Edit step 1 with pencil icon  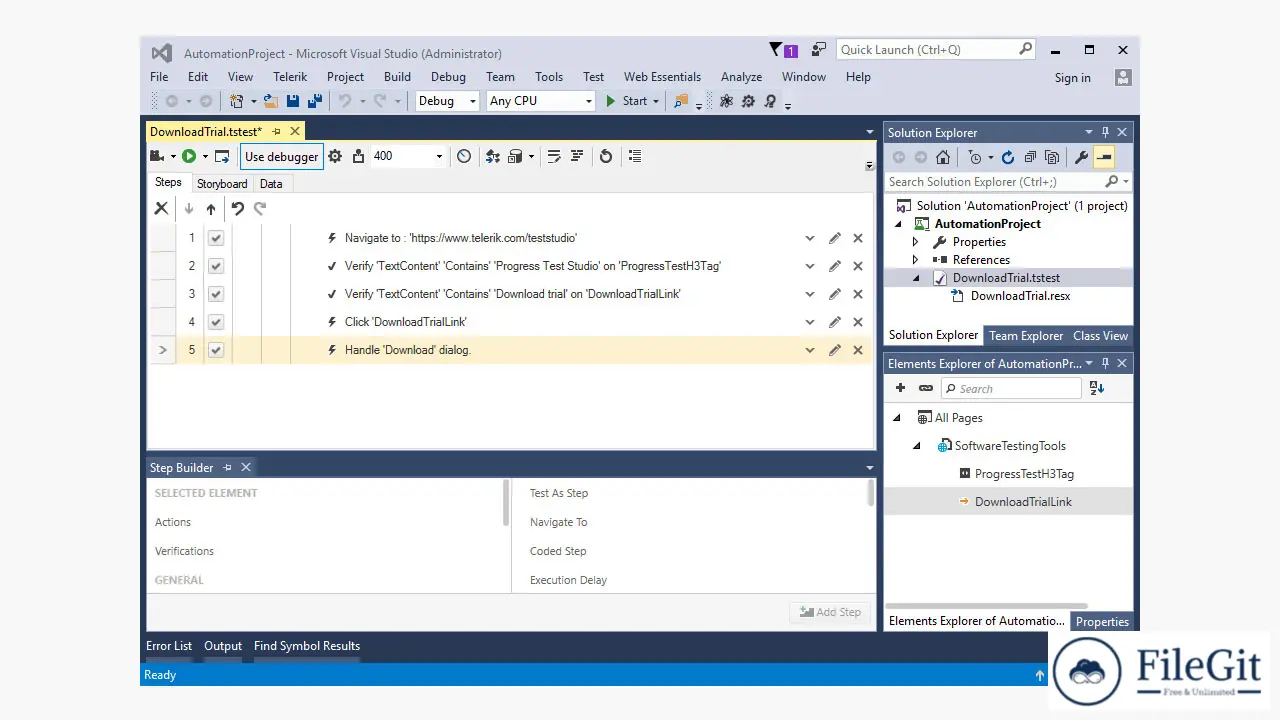(835, 238)
